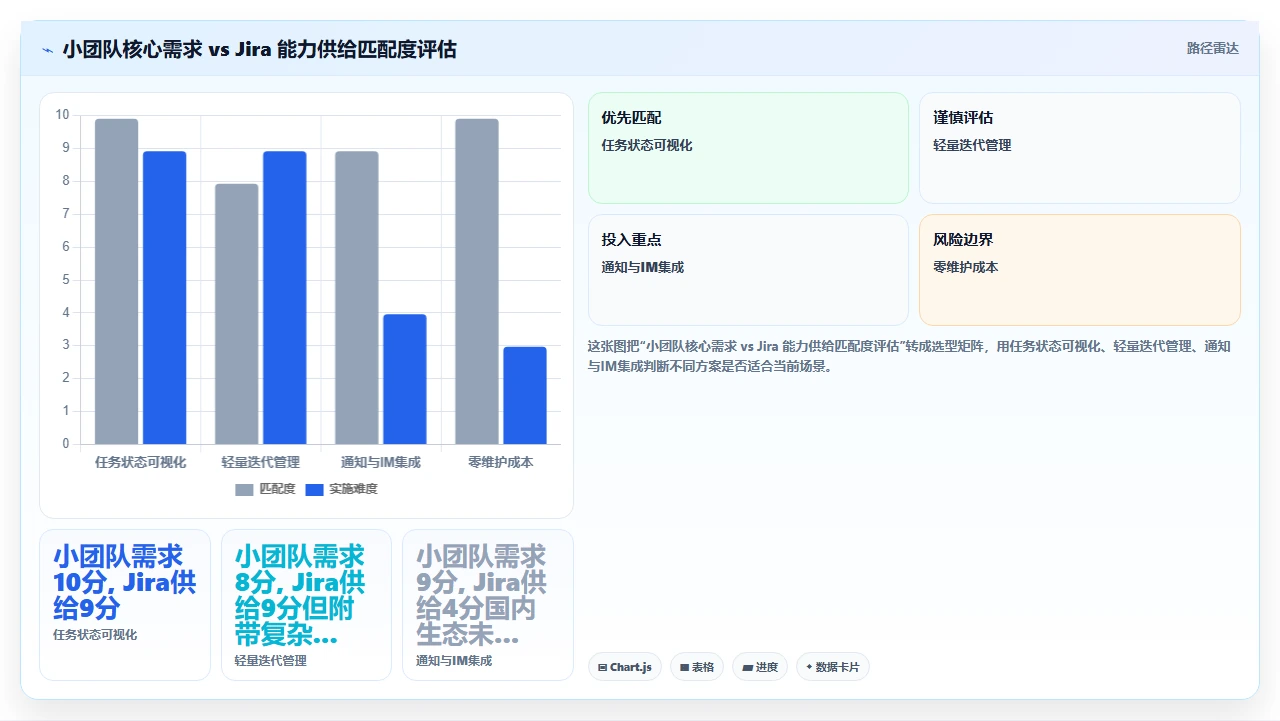
Task: Select the Chart.js tag chip
Action: 624,667
